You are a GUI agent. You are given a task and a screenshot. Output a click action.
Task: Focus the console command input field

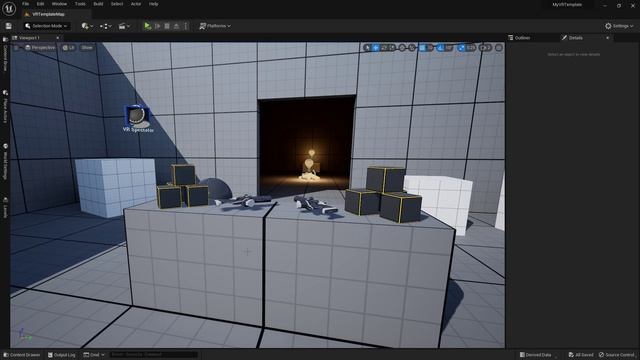(153, 355)
